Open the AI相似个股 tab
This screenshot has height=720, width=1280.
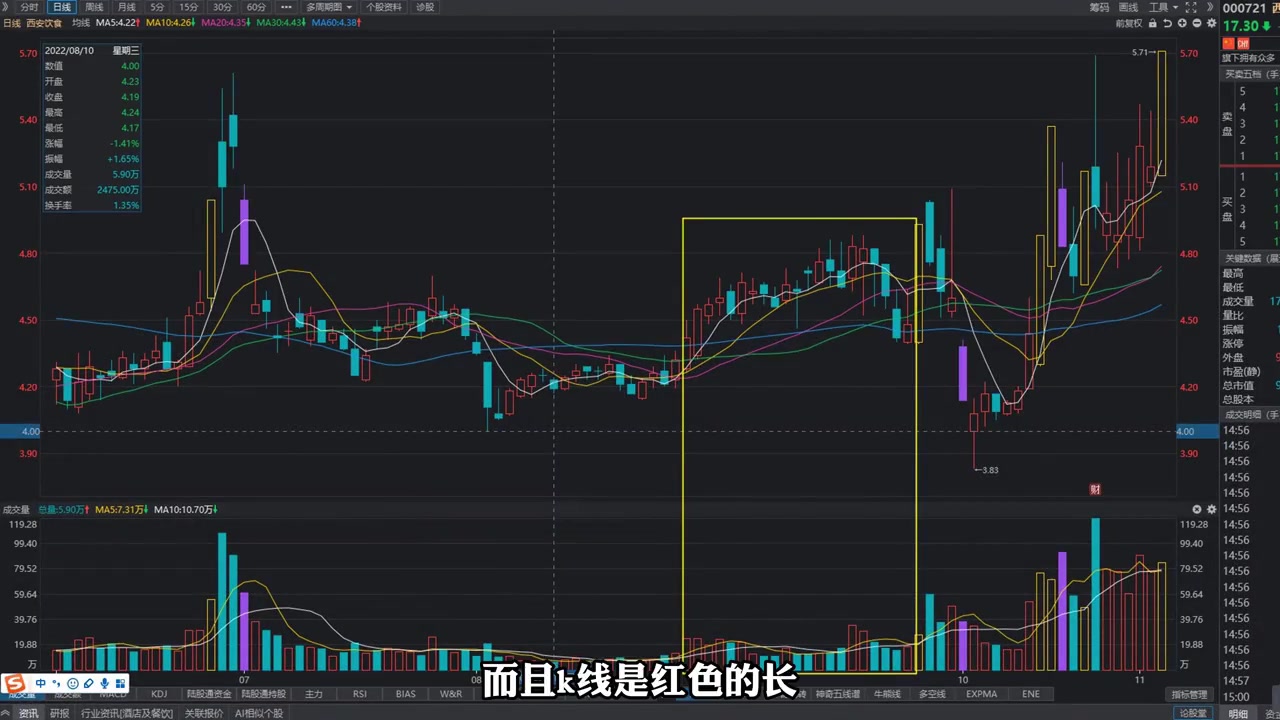[259, 713]
